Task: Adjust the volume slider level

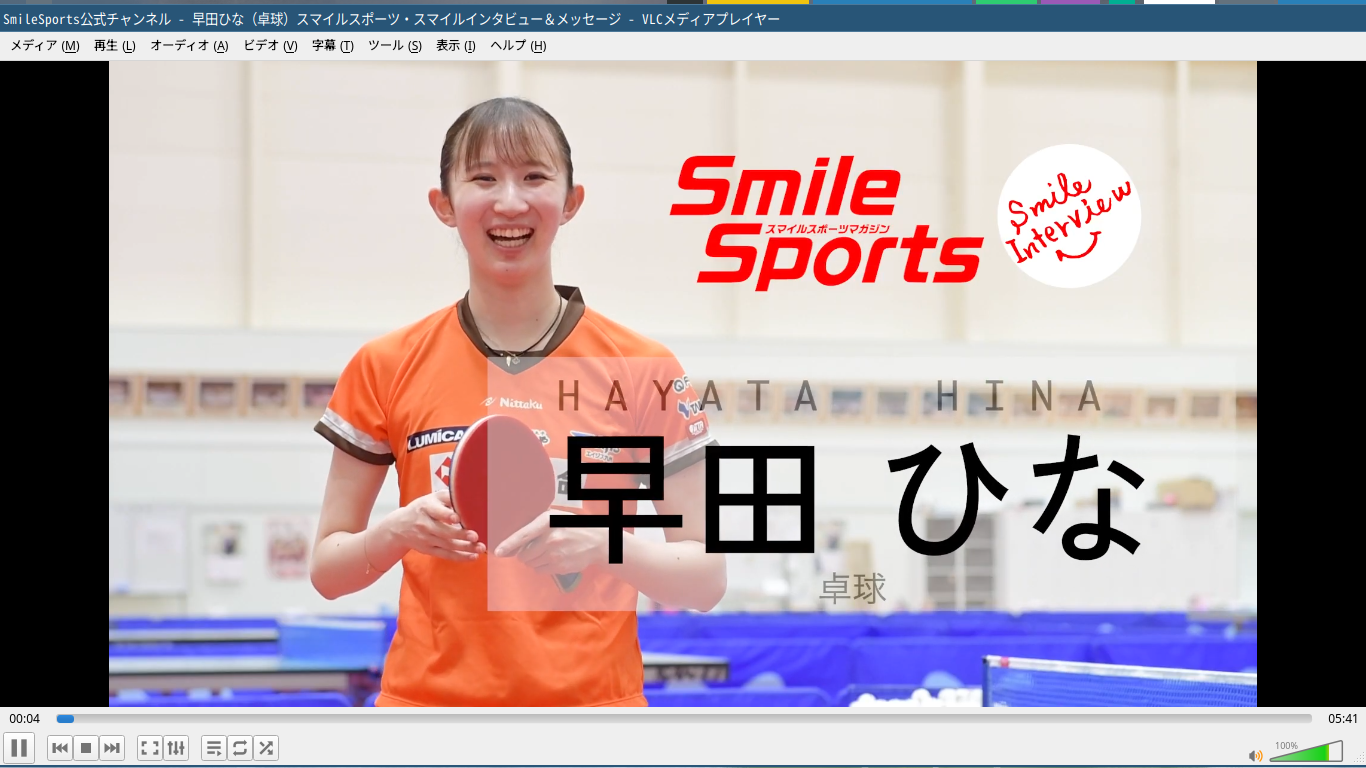Action: pyautogui.click(x=1306, y=752)
